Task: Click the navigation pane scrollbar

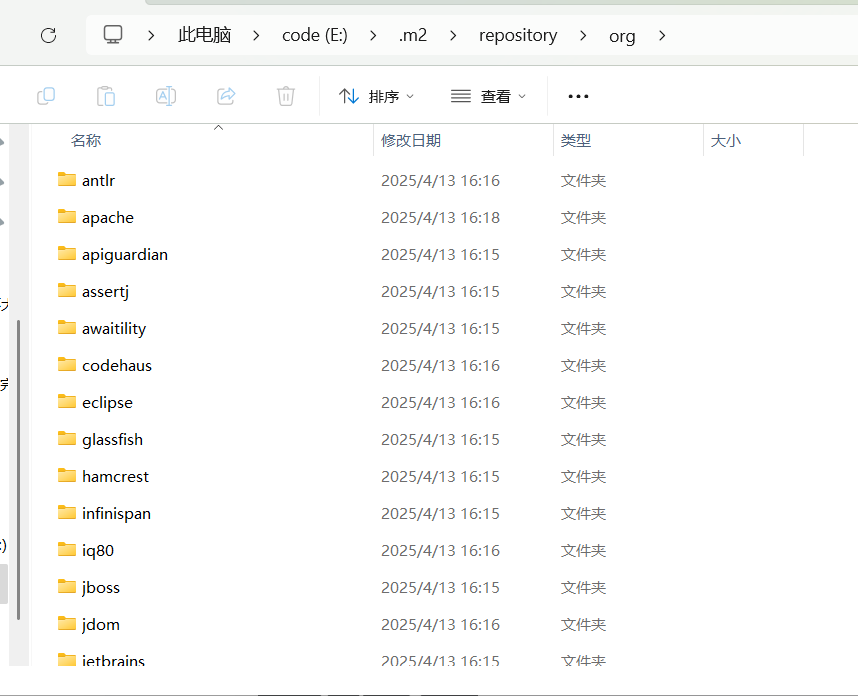Action: tap(19, 469)
